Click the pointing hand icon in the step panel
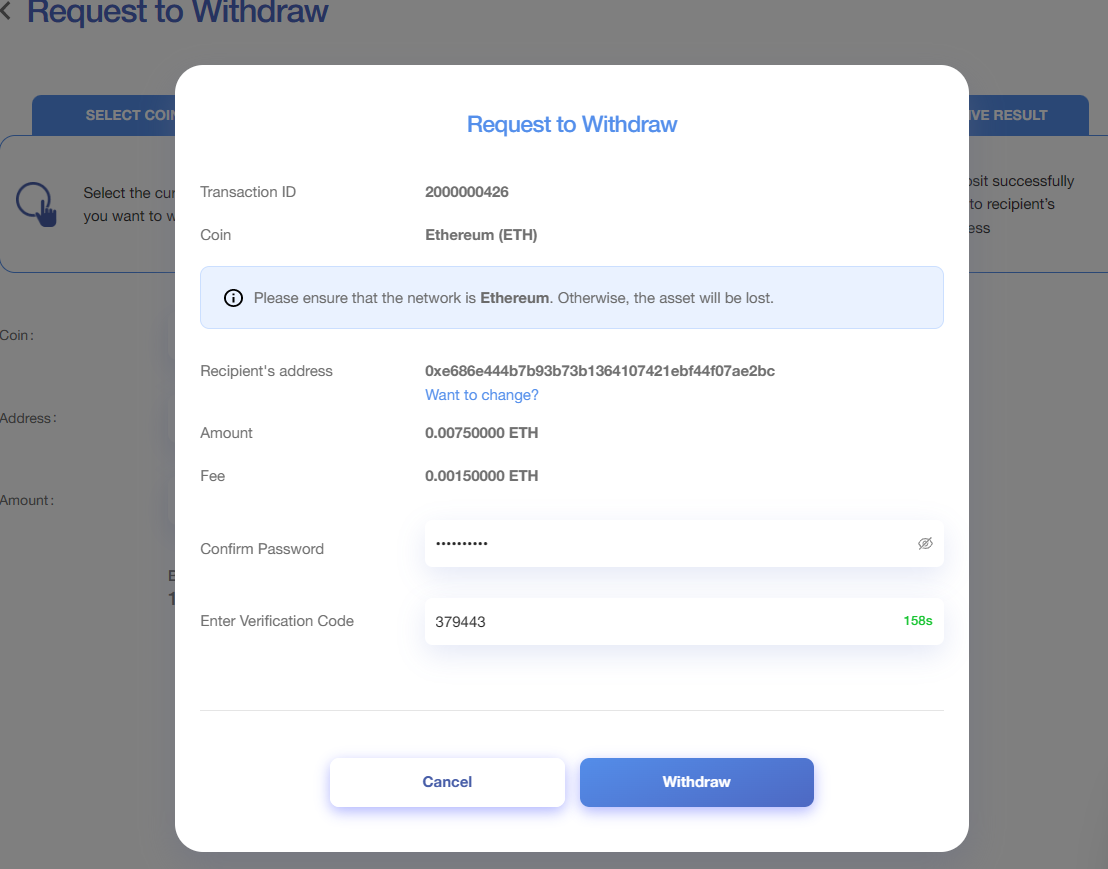 coord(37,203)
